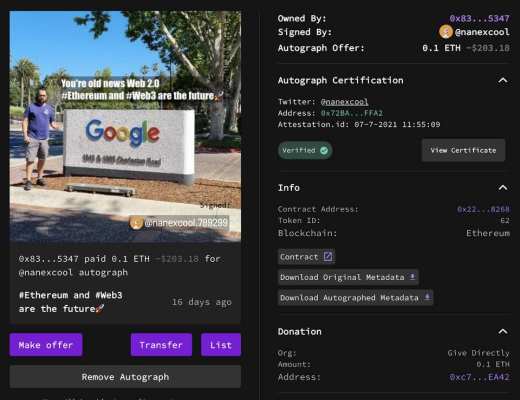Image resolution: width=520 pixels, height=400 pixels.
Task: Open the contract address 0x22...8268 link
Action: [x=483, y=209]
